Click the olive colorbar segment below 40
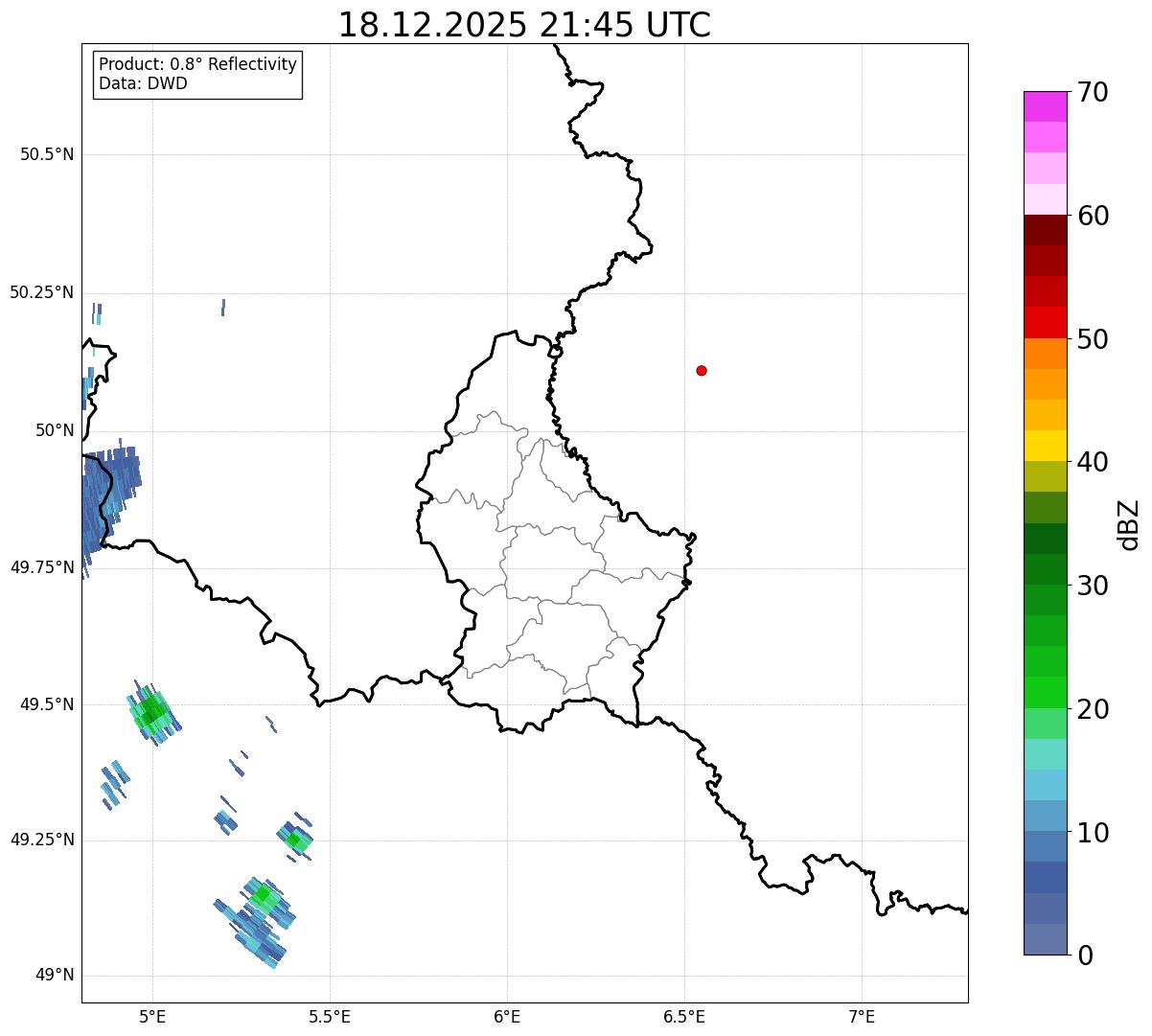This screenshot has height=1036, width=1152. coord(1045,476)
